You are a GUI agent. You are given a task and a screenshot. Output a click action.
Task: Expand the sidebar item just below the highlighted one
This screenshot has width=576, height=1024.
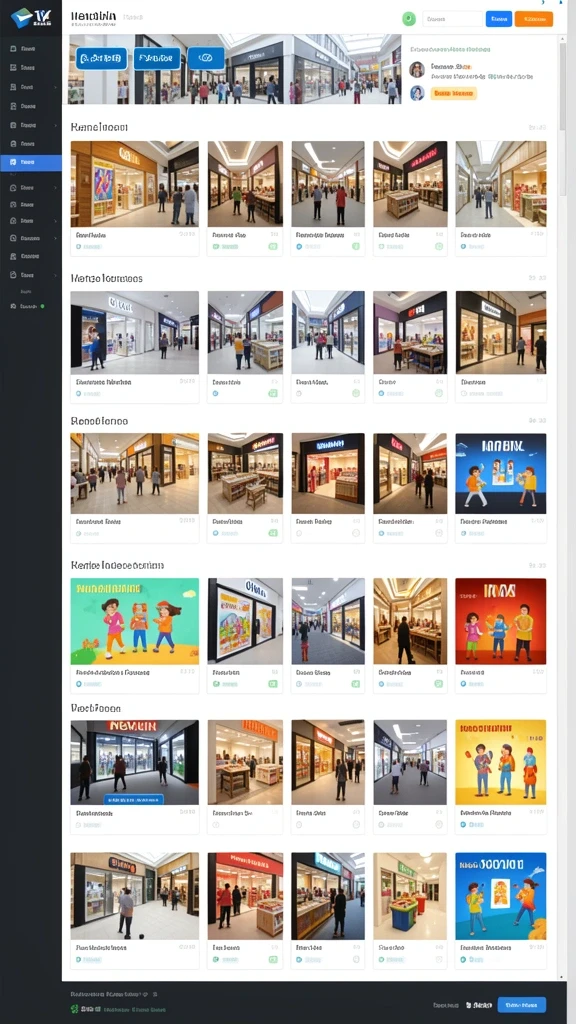pos(31,187)
